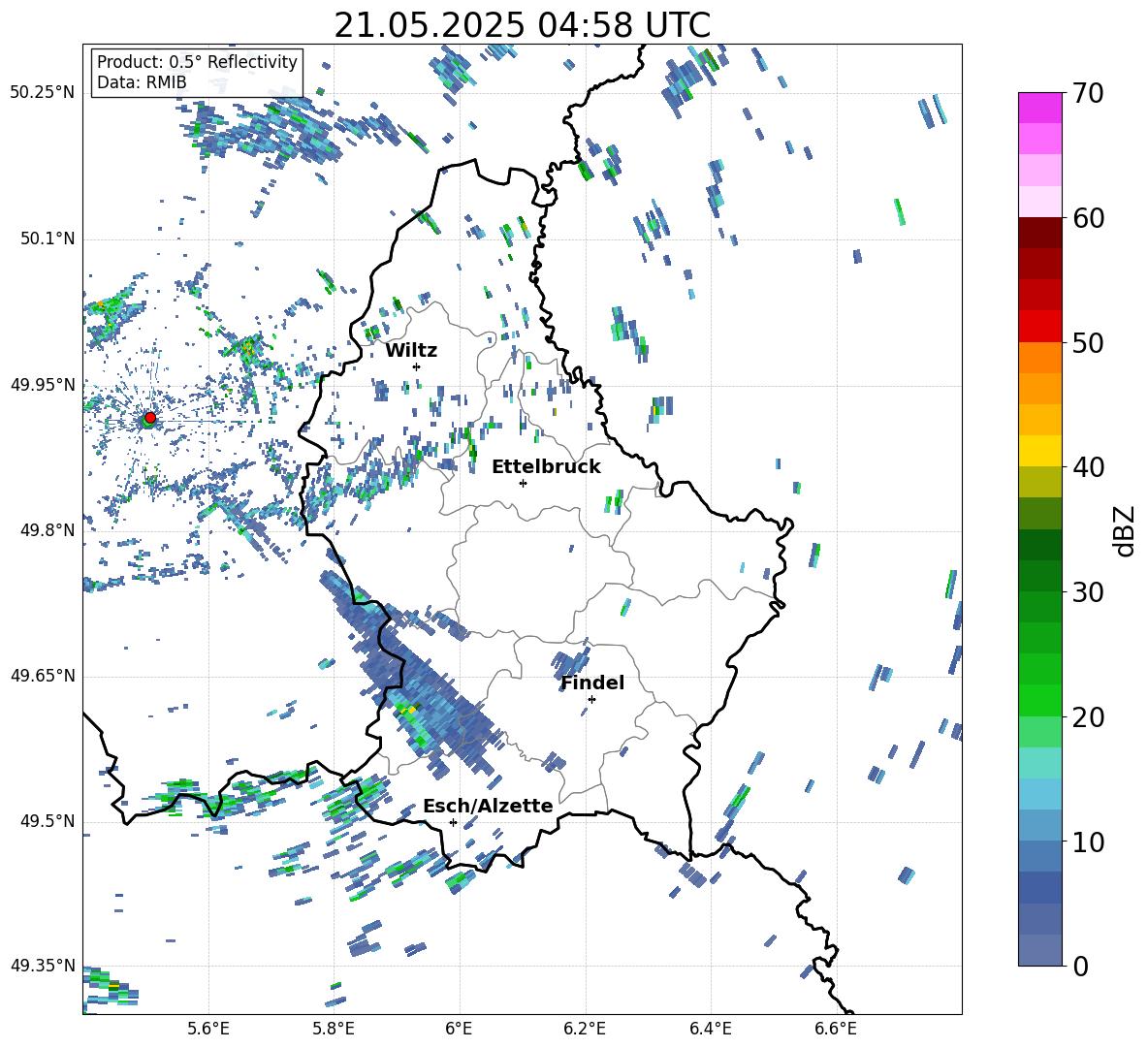Click the colorbar tick label 0
1148x1048 pixels.
pos(1079,966)
